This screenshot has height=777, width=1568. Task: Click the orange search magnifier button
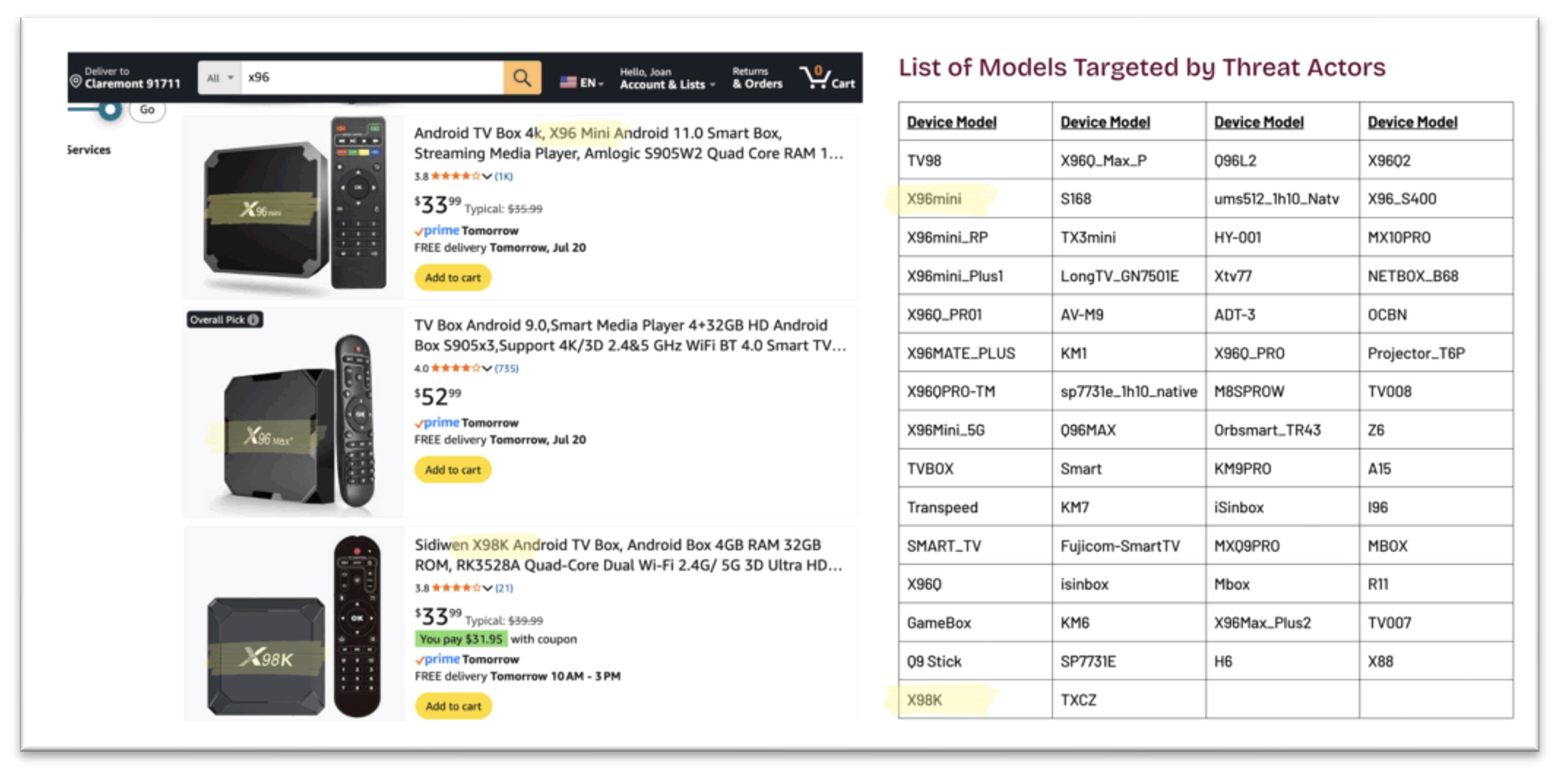[522, 78]
